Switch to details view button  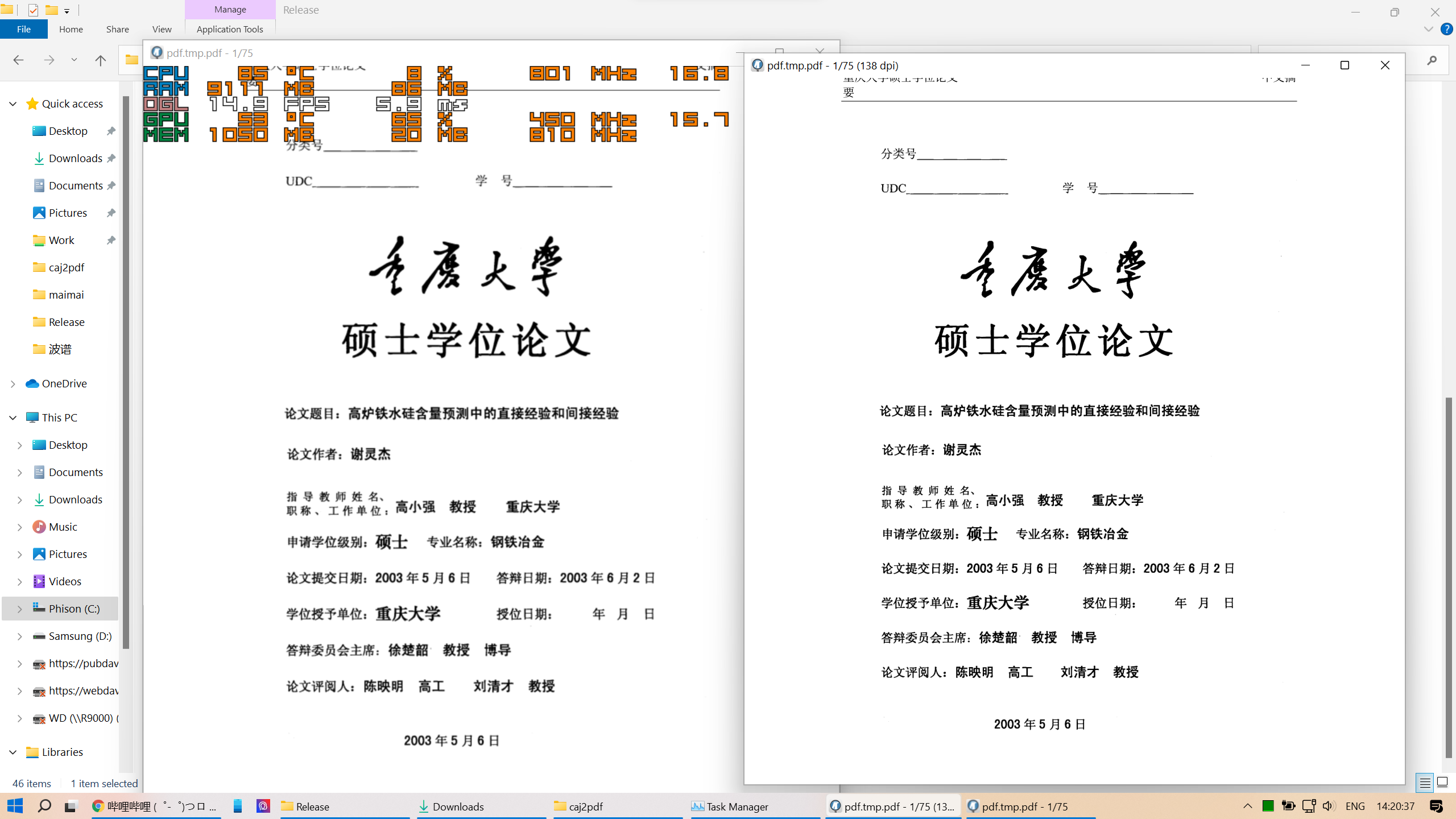(1425, 782)
